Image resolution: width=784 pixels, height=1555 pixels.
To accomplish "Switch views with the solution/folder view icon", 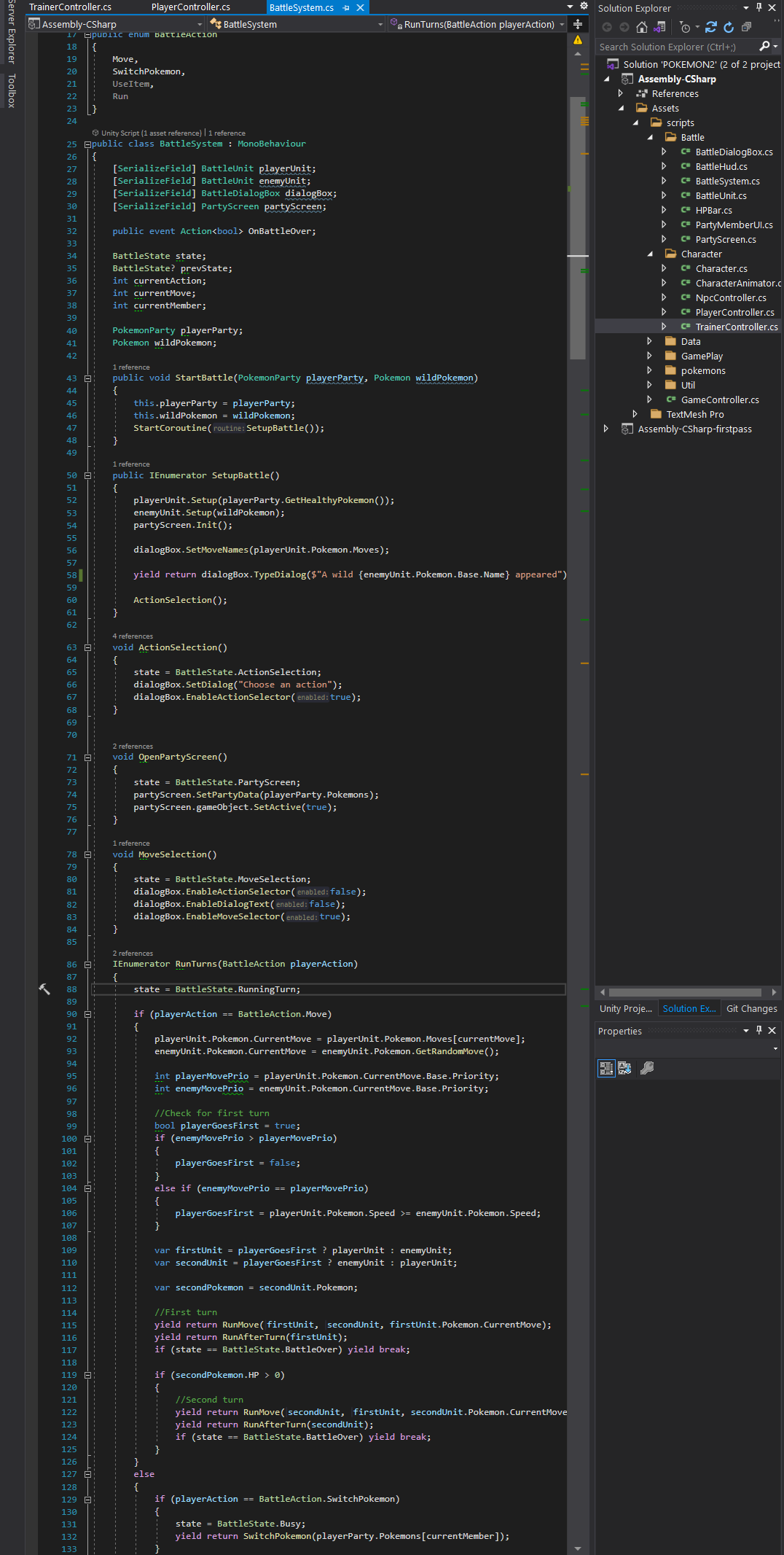I will click(x=659, y=27).
